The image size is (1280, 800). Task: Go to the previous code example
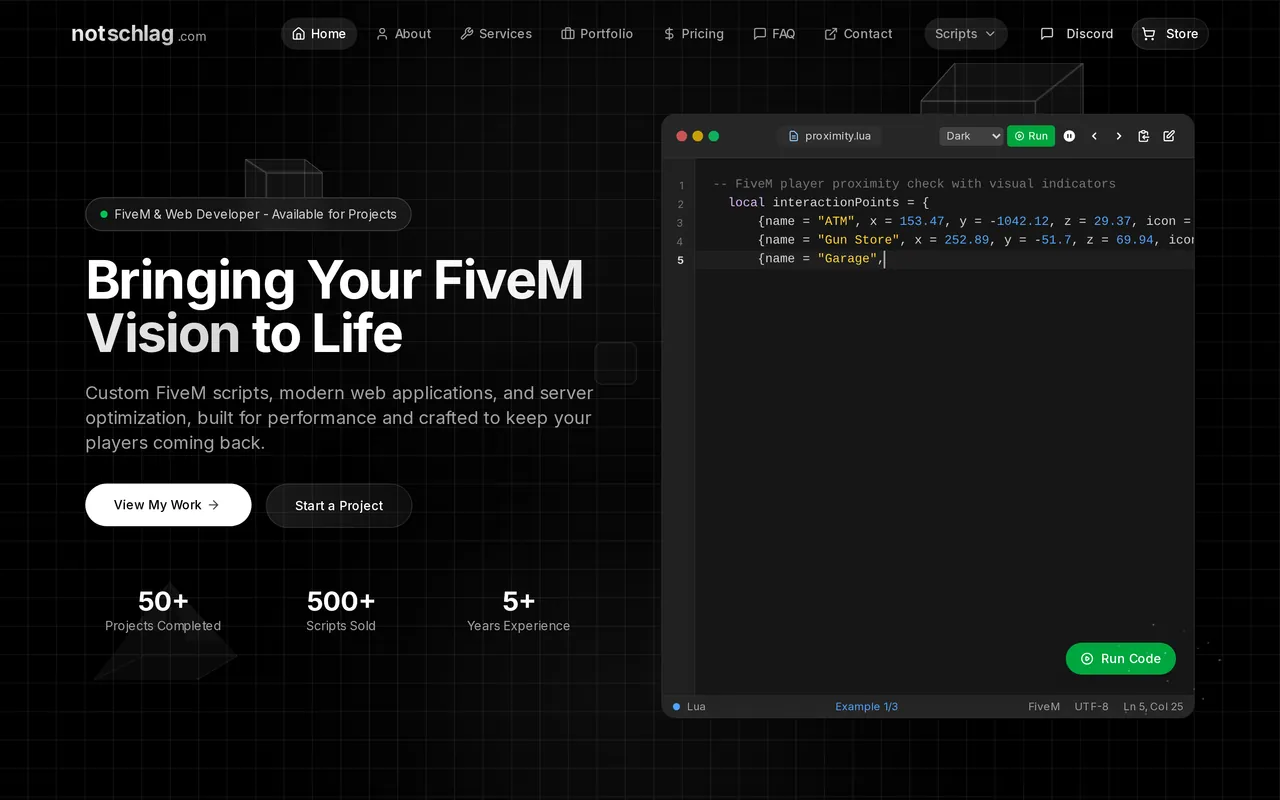pos(1094,136)
